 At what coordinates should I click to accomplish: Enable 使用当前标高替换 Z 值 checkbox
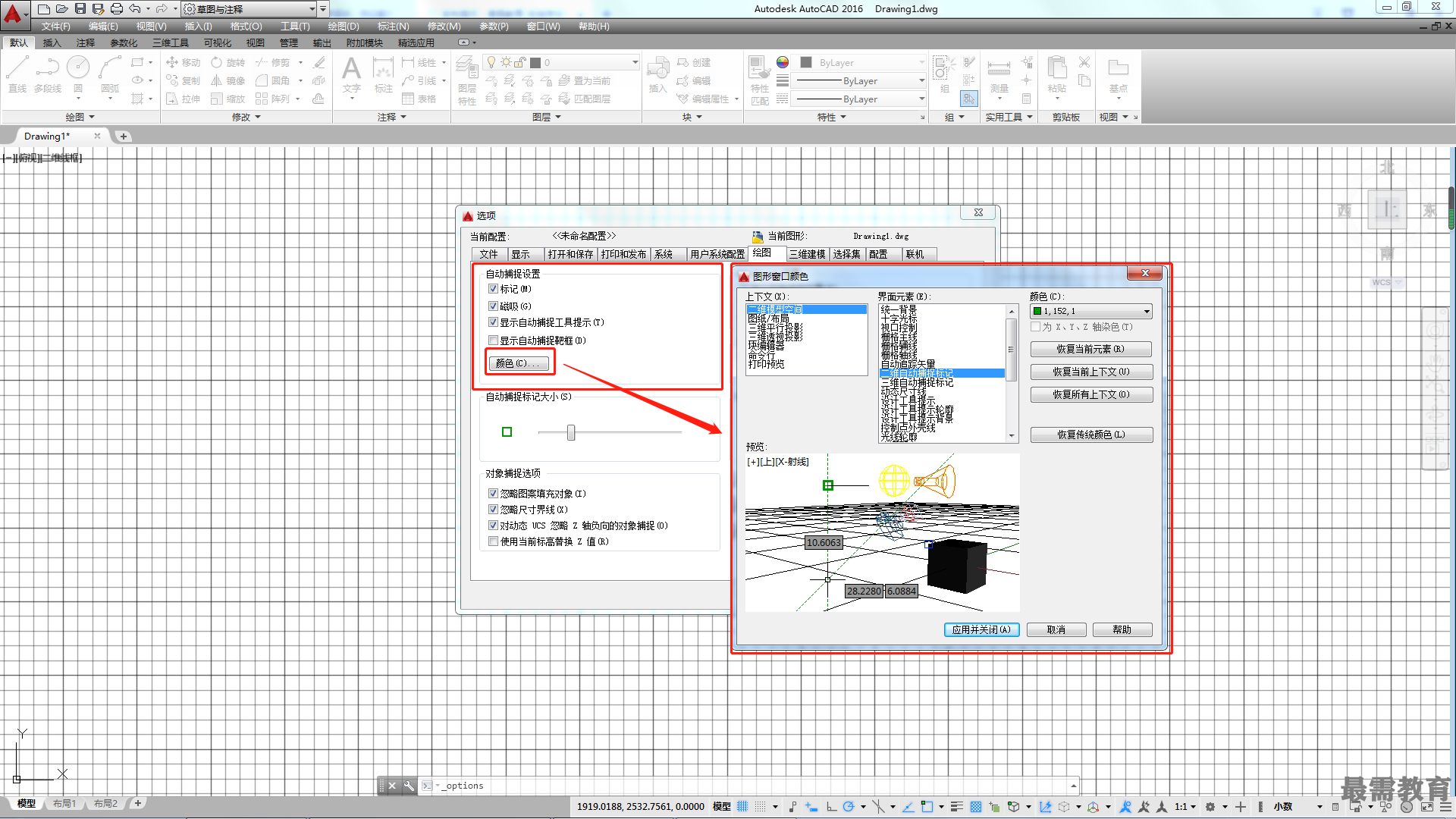coord(493,541)
